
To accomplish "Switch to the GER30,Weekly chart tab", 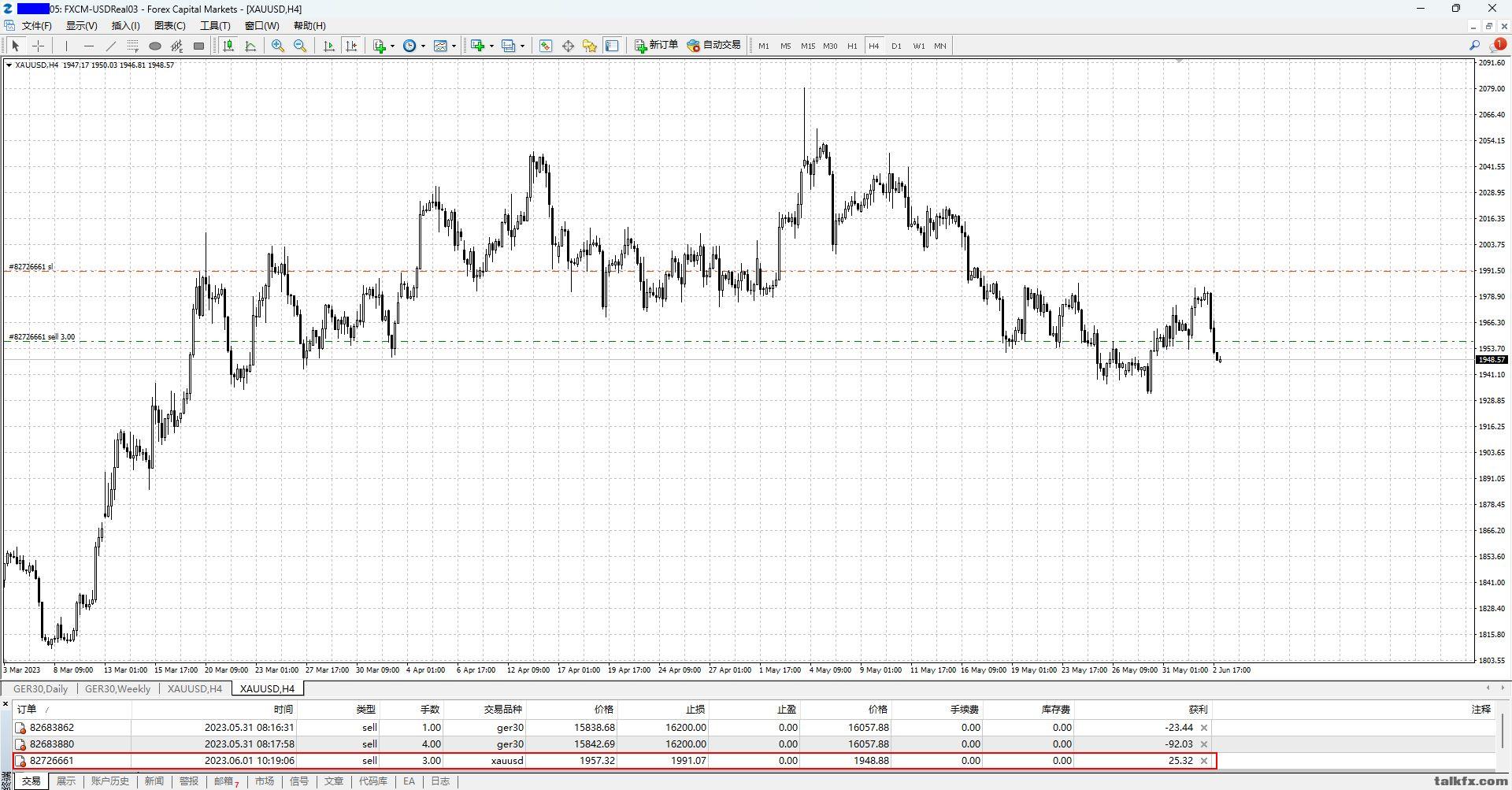I will pos(118,688).
